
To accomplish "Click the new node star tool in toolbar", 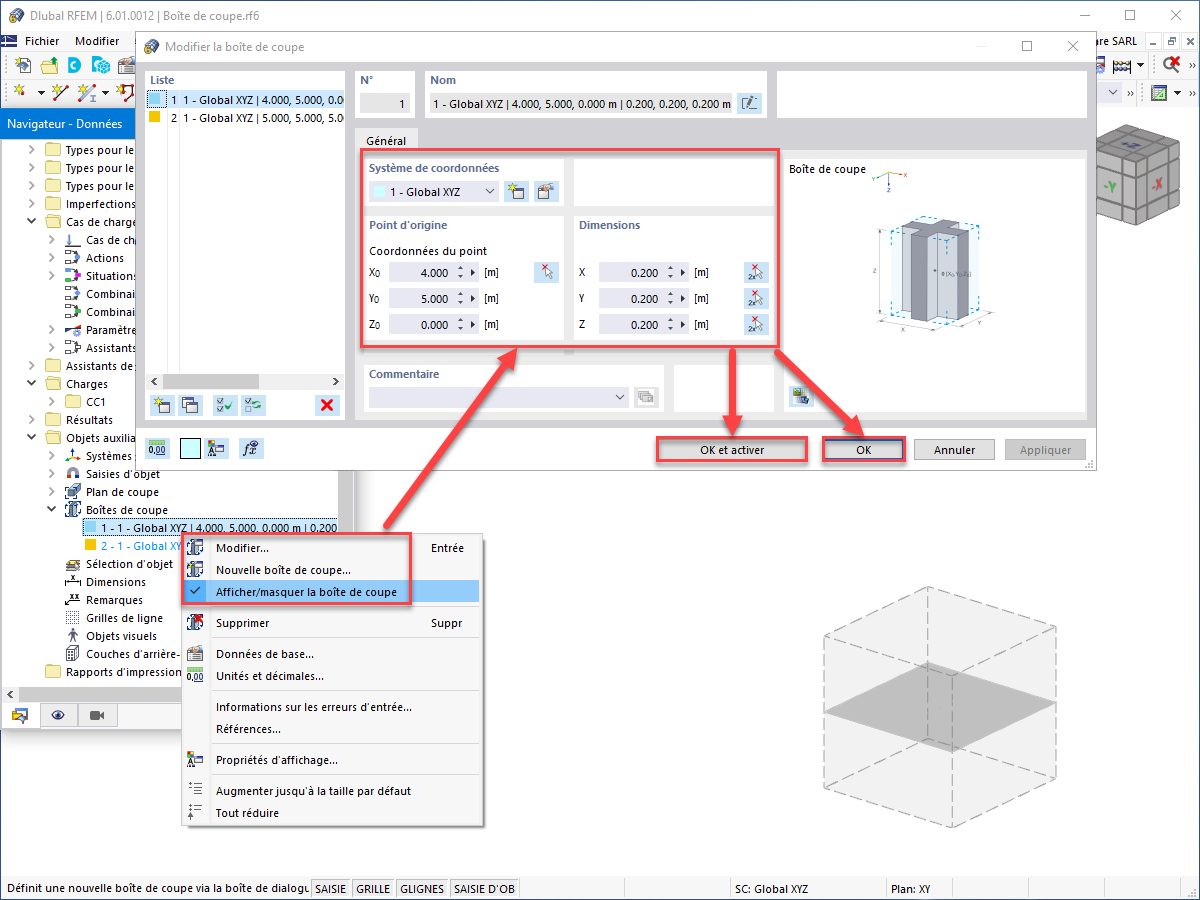I will (21, 92).
